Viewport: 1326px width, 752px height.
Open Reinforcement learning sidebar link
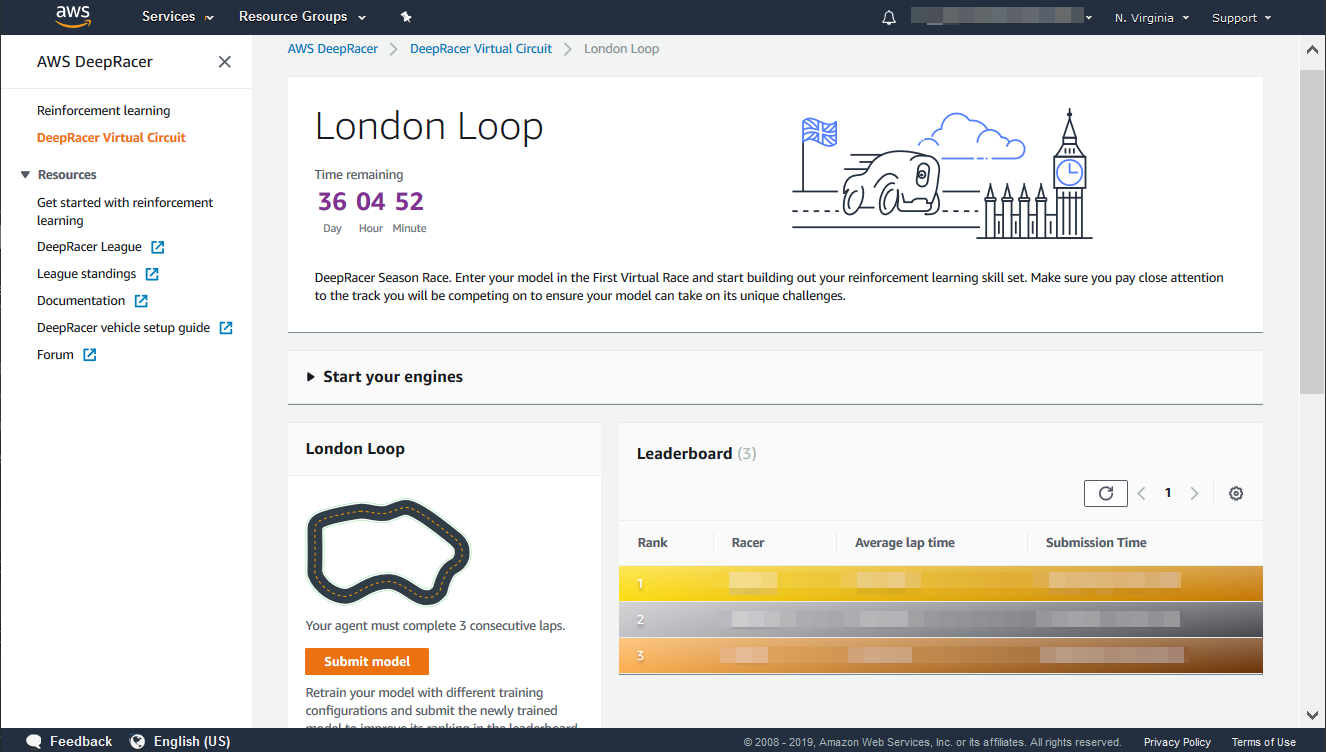104,111
